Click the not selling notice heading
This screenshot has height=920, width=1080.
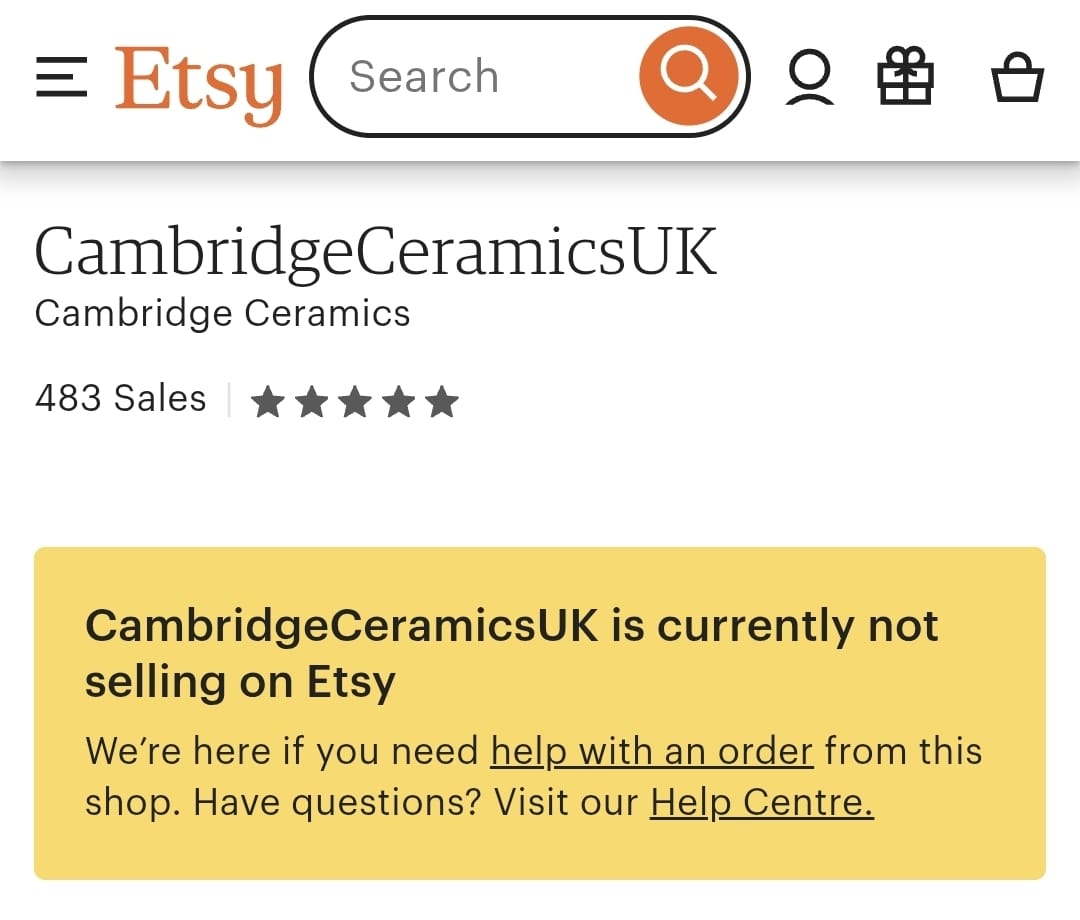[x=513, y=652]
